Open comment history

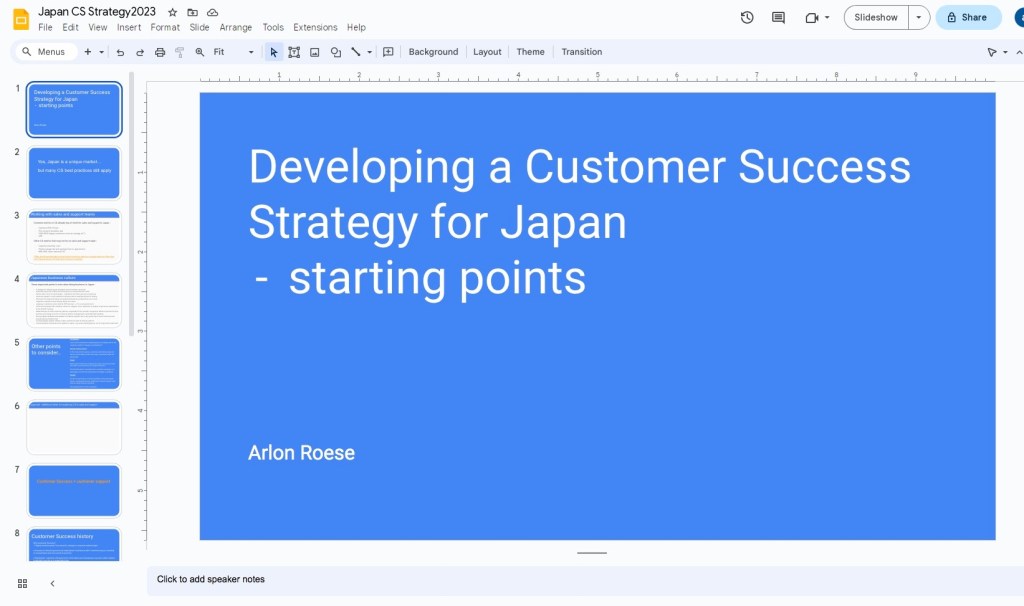[x=777, y=17]
